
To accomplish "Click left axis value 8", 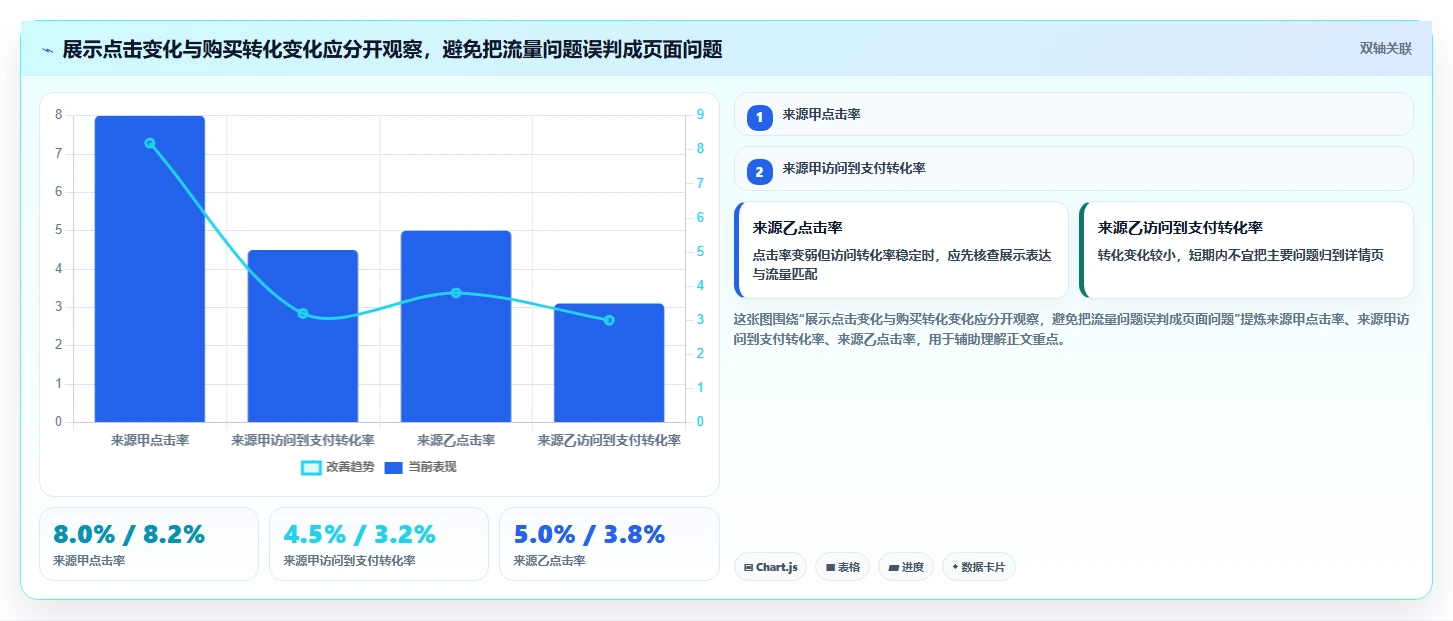I will (x=58, y=115).
